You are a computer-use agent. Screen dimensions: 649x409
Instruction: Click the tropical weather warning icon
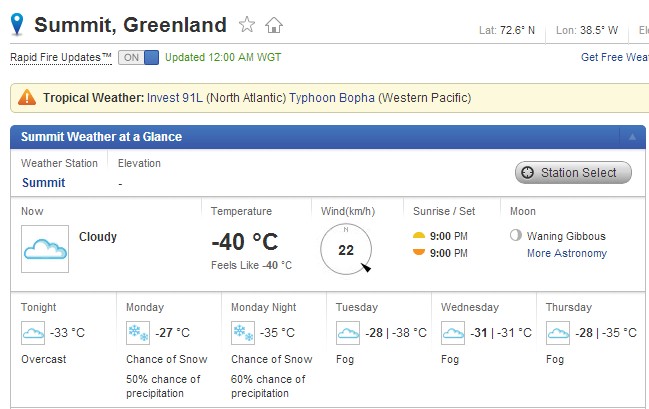26,98
